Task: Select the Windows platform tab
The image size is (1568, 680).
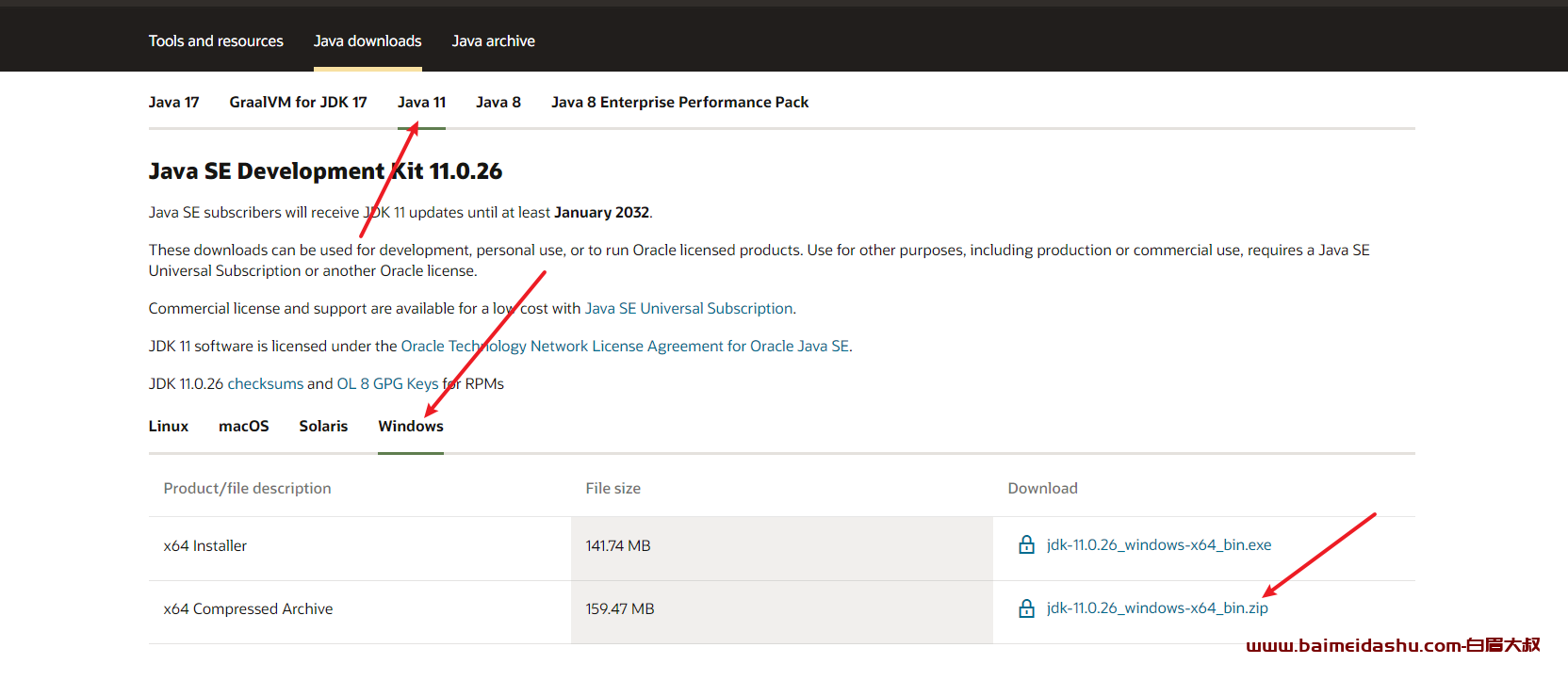Action: click(411, 426)
